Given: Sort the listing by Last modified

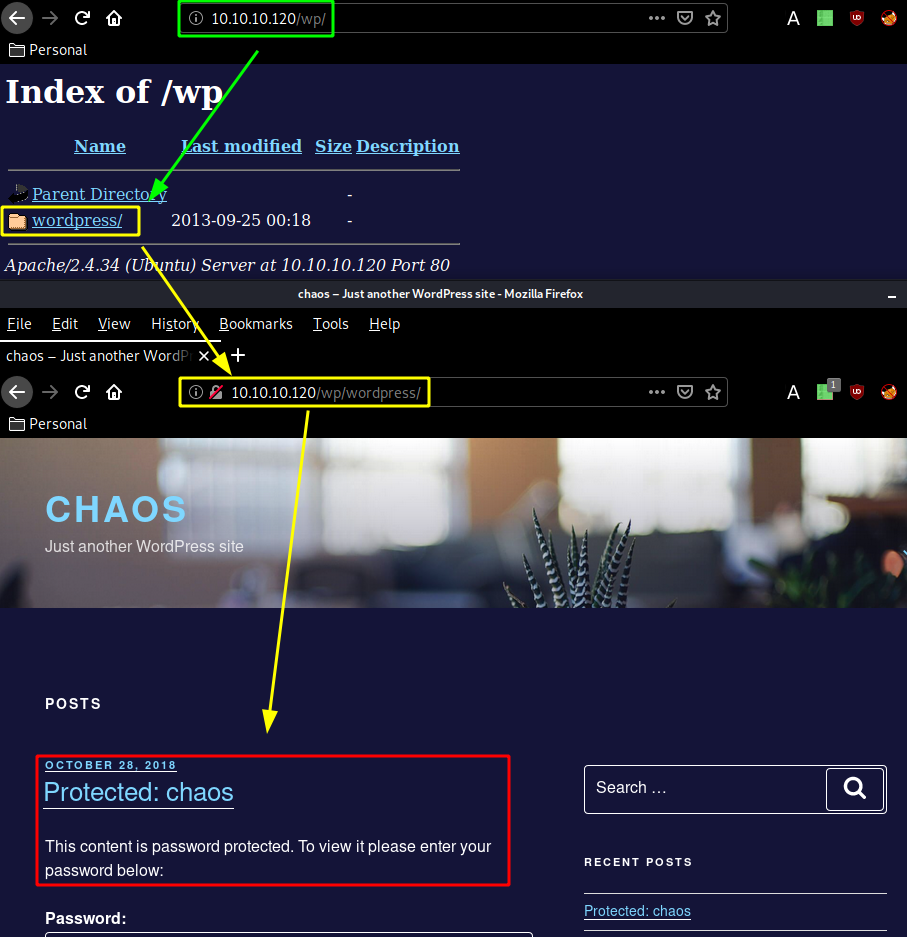Looking at the screenshot, I should pos(241,146).
